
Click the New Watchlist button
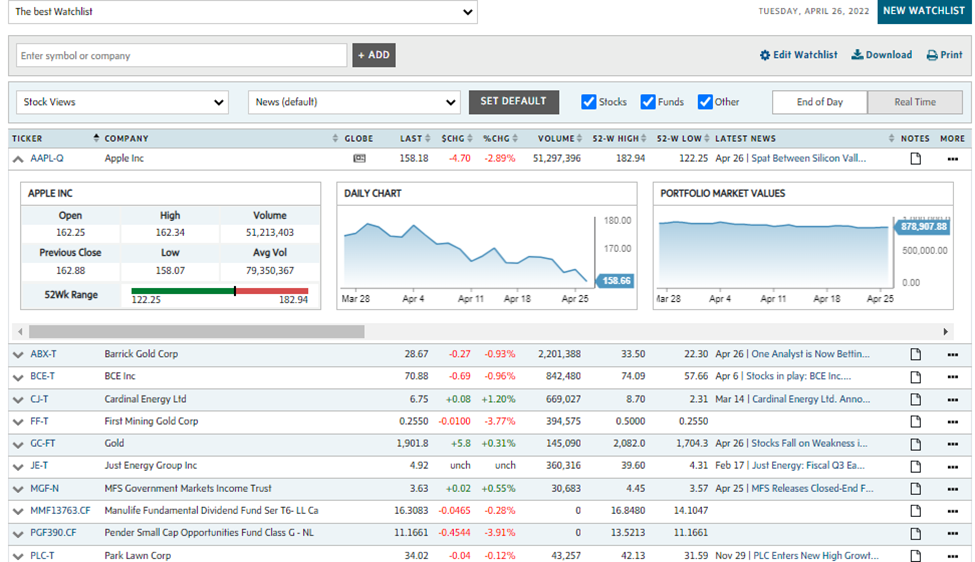point(925,12)
